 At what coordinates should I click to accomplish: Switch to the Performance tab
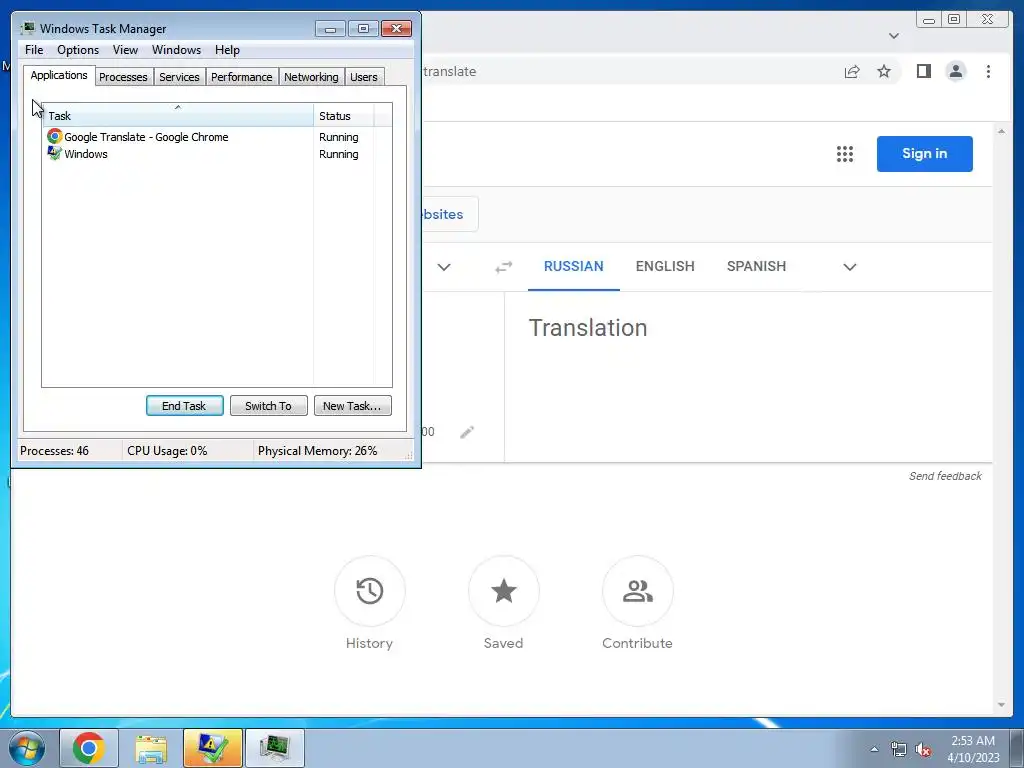point(242,77)
